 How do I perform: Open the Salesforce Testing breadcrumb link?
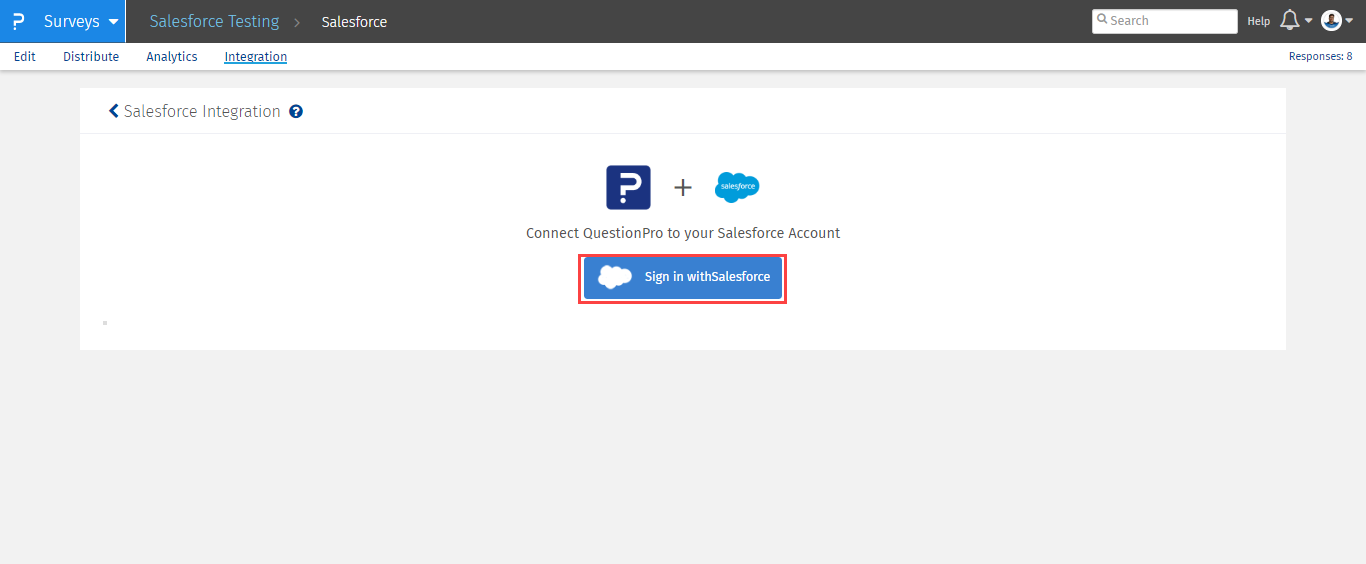(x=214, y=21)
